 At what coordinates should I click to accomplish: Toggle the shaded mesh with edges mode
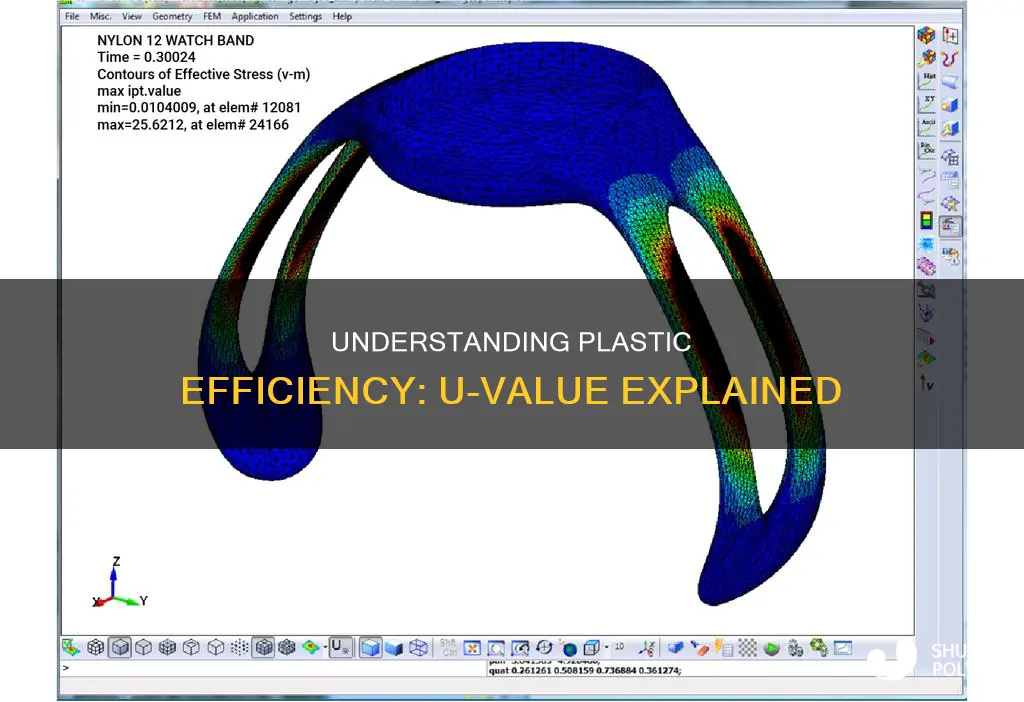click(x=264, y=647)
